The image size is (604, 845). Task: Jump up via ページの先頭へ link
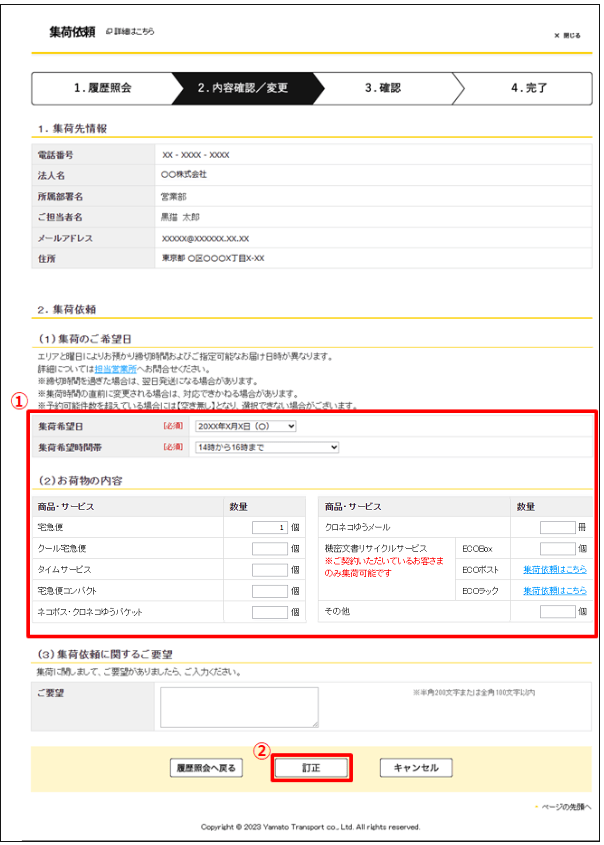(564, 807)
